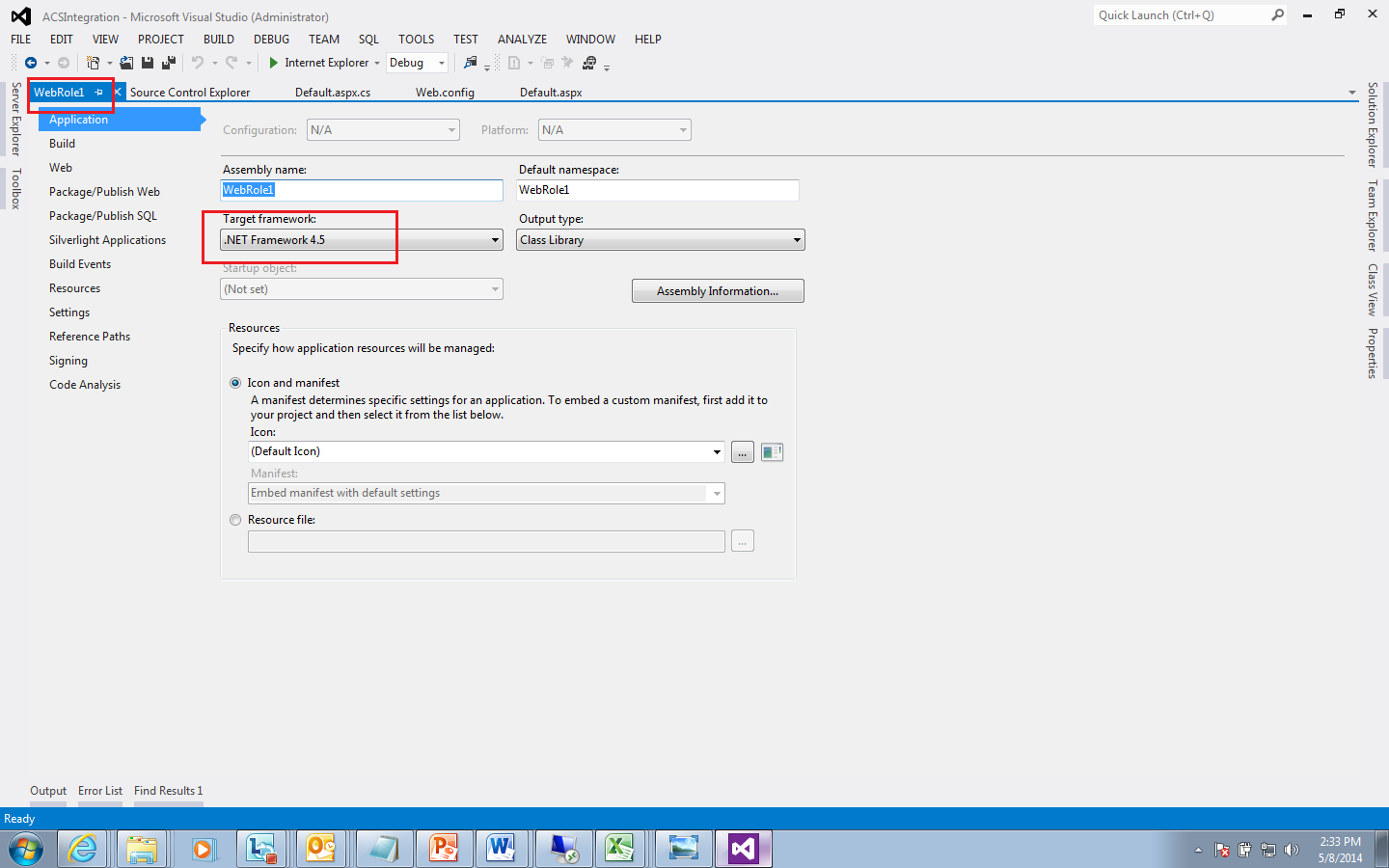
Task: Expand the document tabs overflow dropdown
Action: coord(1352,93)
